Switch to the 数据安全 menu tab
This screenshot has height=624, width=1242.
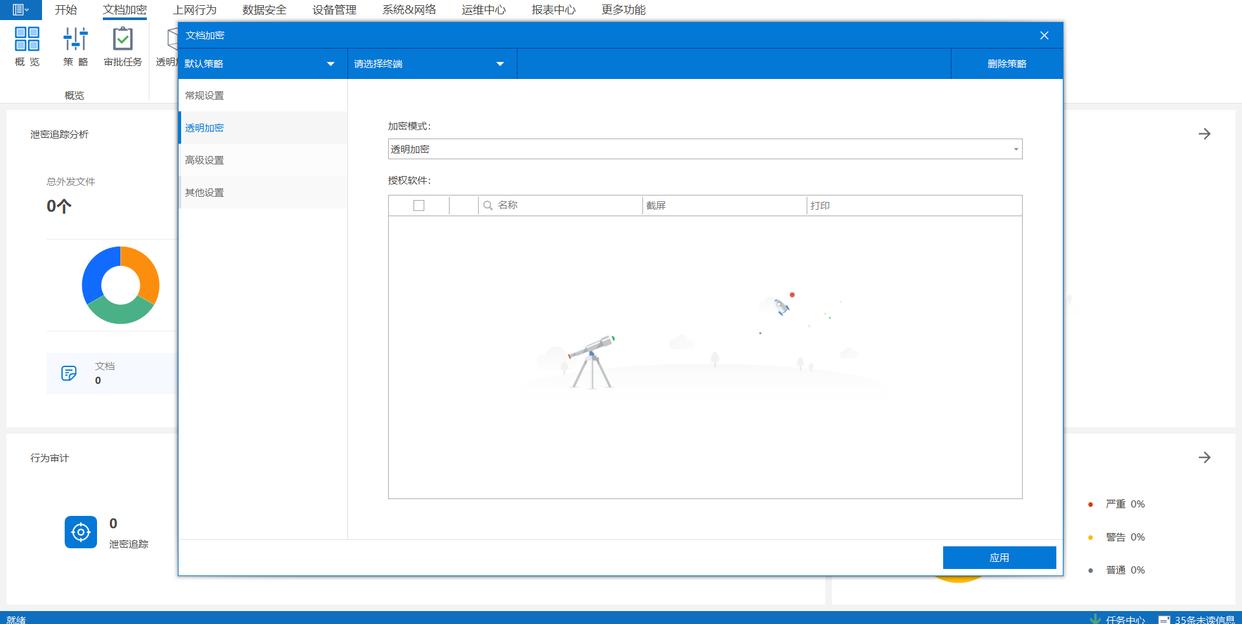tap(264, 10)
